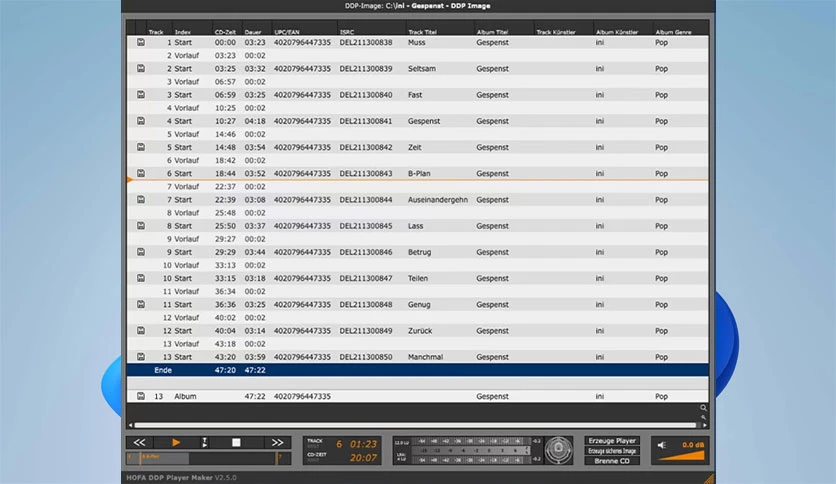Click the right arrow of horizontal scrollbar
Screen dimensions: 836x484
(x=705, y=425)
